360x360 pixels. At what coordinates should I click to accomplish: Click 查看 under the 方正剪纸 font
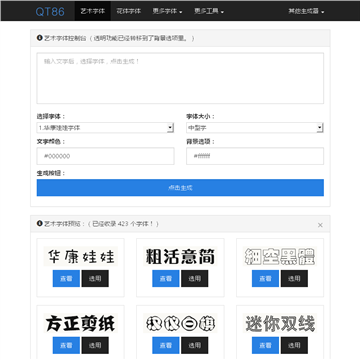(66, 345)
